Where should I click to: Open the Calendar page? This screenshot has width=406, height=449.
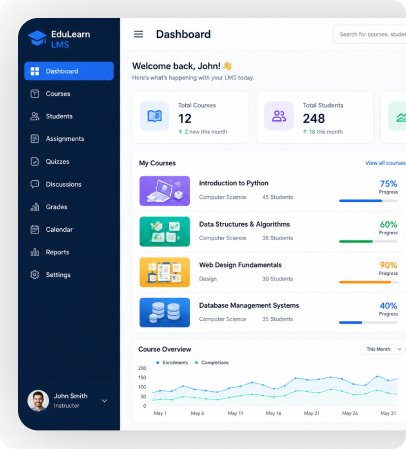[59, 229]
